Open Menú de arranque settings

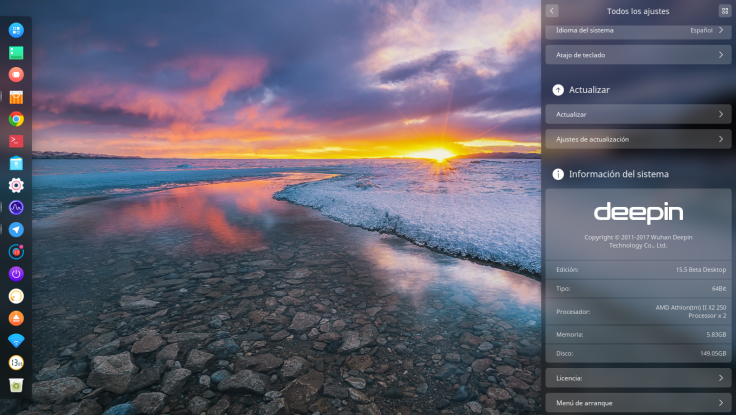[638, 403]
